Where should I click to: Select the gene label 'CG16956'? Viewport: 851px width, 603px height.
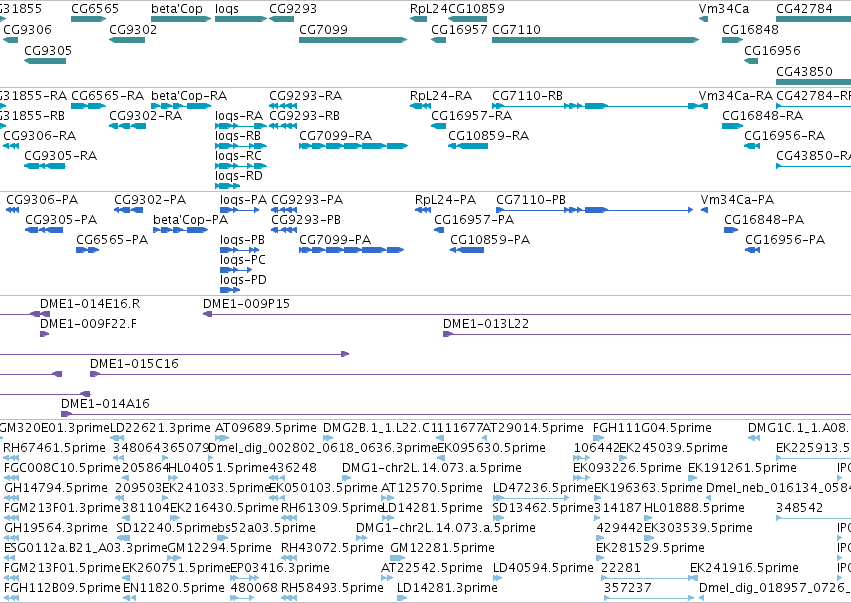tap(772, 50)
